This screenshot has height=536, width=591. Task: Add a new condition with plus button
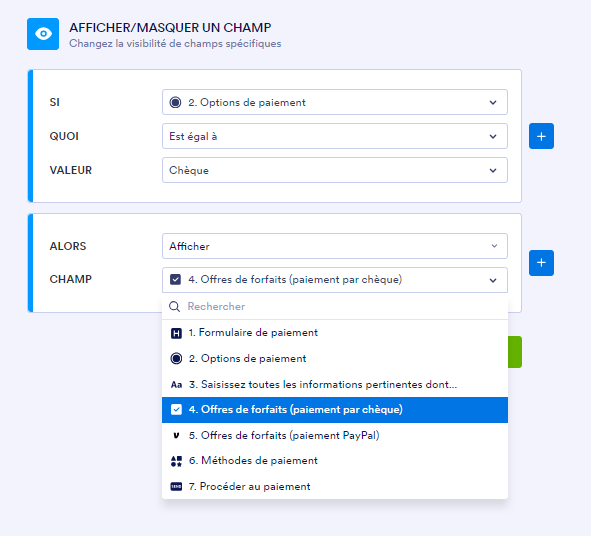[541, 136]
